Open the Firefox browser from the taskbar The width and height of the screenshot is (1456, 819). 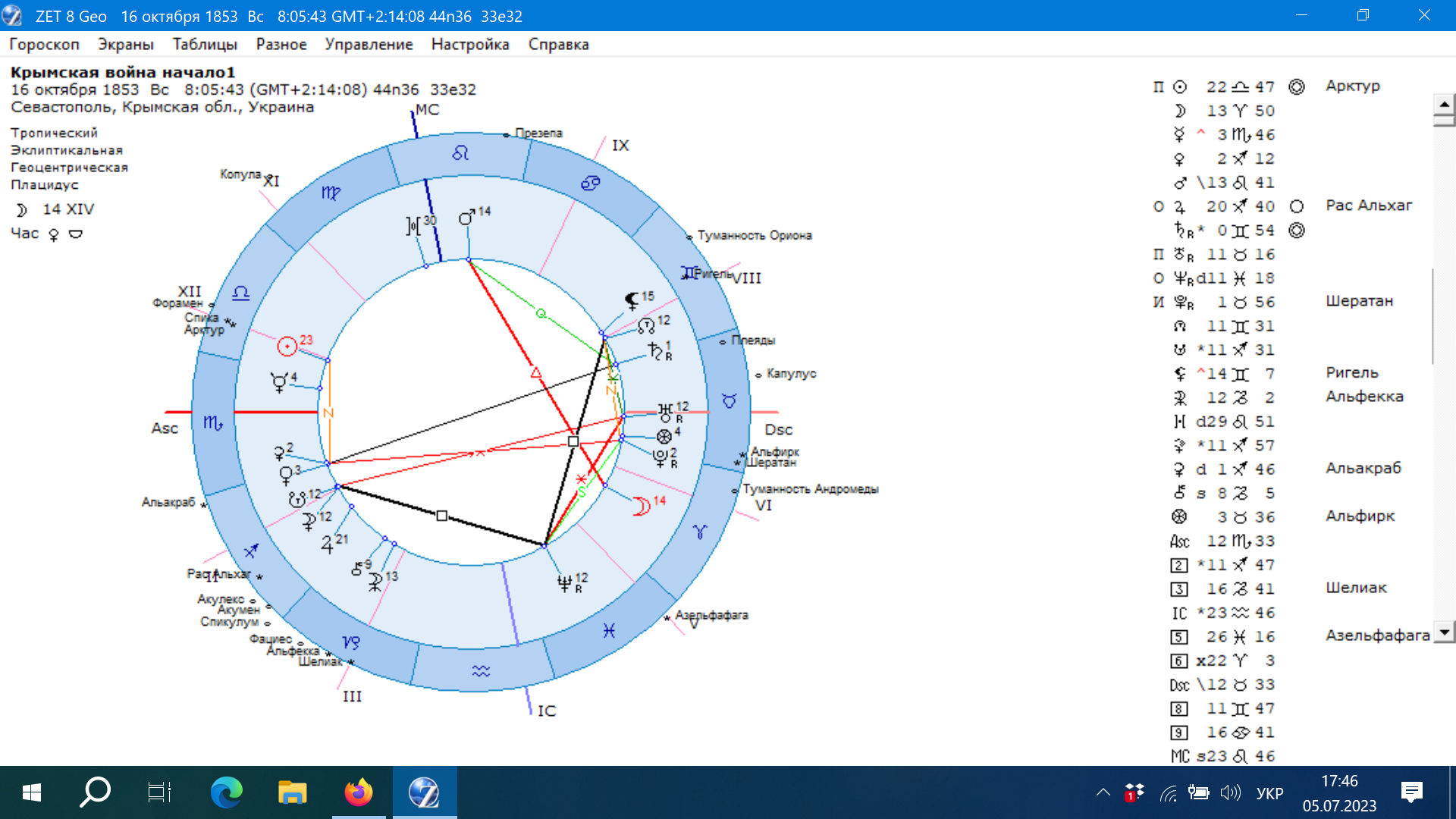click(358, 792)
